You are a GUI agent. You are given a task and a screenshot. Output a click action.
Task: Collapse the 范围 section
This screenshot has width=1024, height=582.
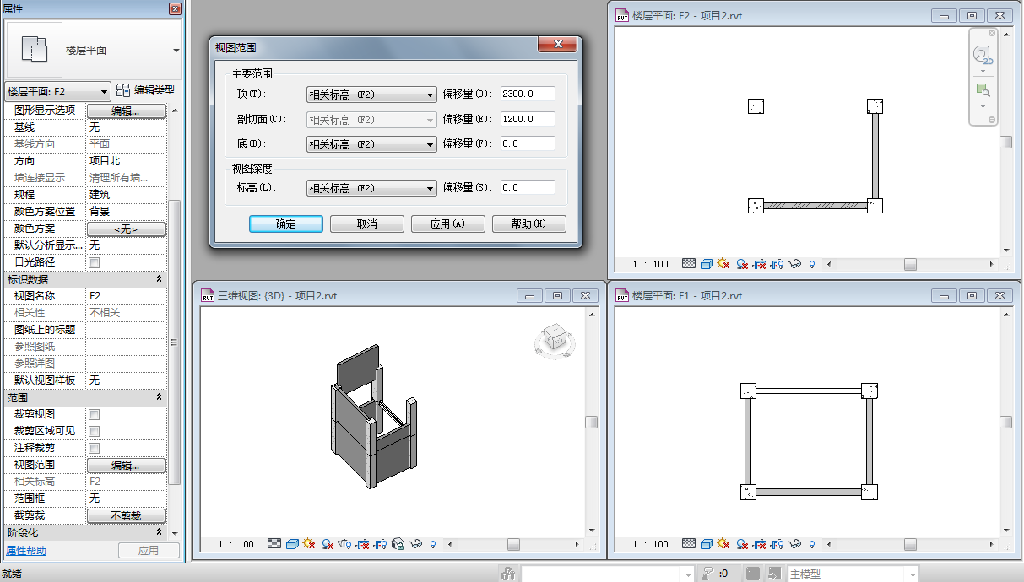159,397
